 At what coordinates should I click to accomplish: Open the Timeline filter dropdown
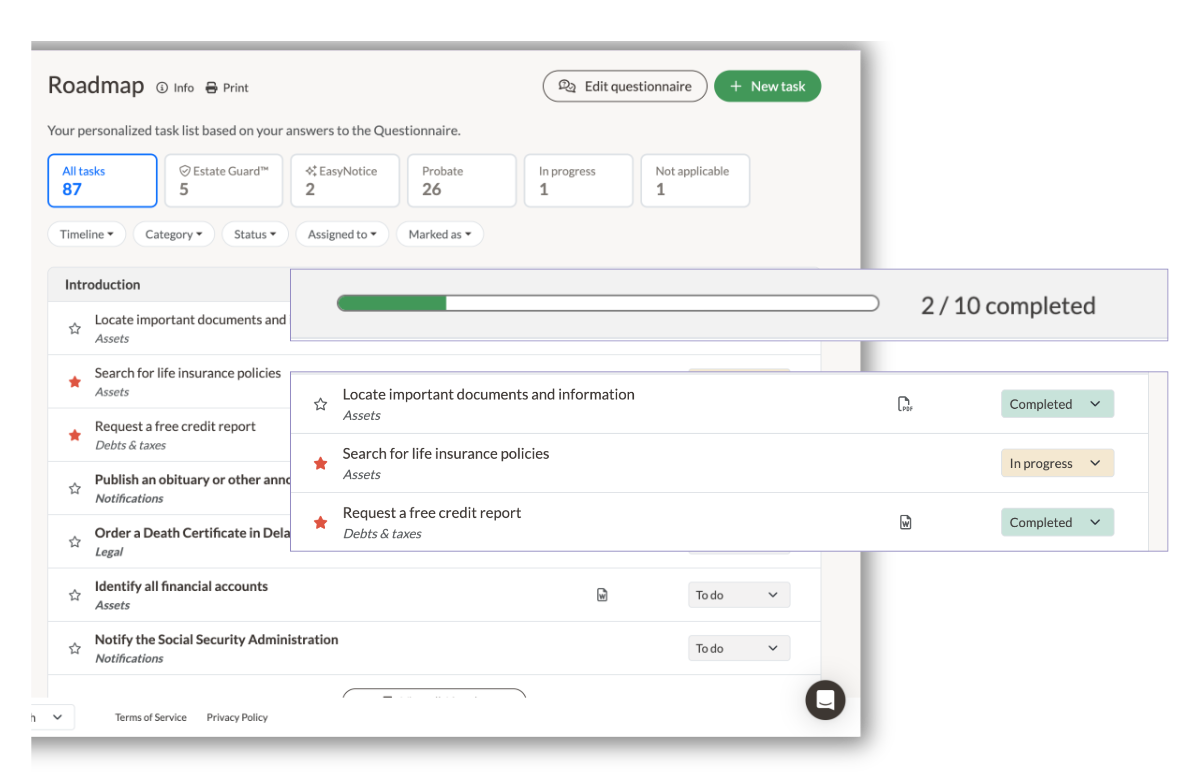click(x=86, y=234)
